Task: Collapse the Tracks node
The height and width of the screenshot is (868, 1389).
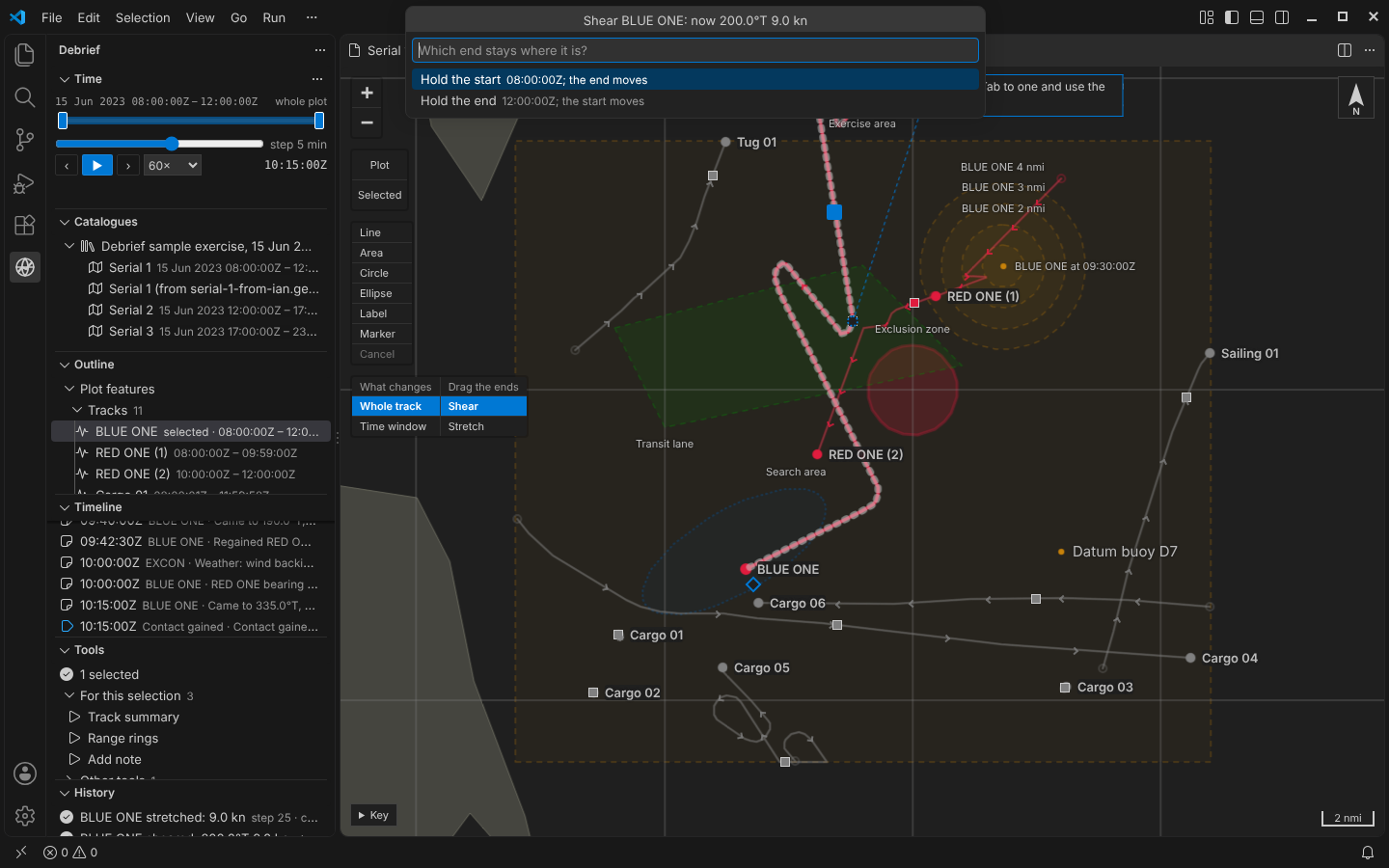Action: click(77, 410)
